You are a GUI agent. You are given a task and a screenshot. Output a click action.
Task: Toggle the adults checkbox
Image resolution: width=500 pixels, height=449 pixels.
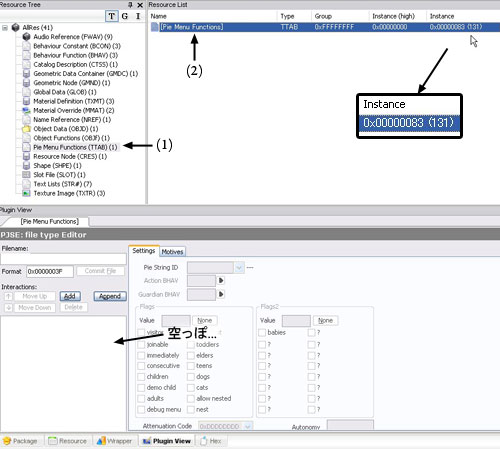(x=141, y=399)
